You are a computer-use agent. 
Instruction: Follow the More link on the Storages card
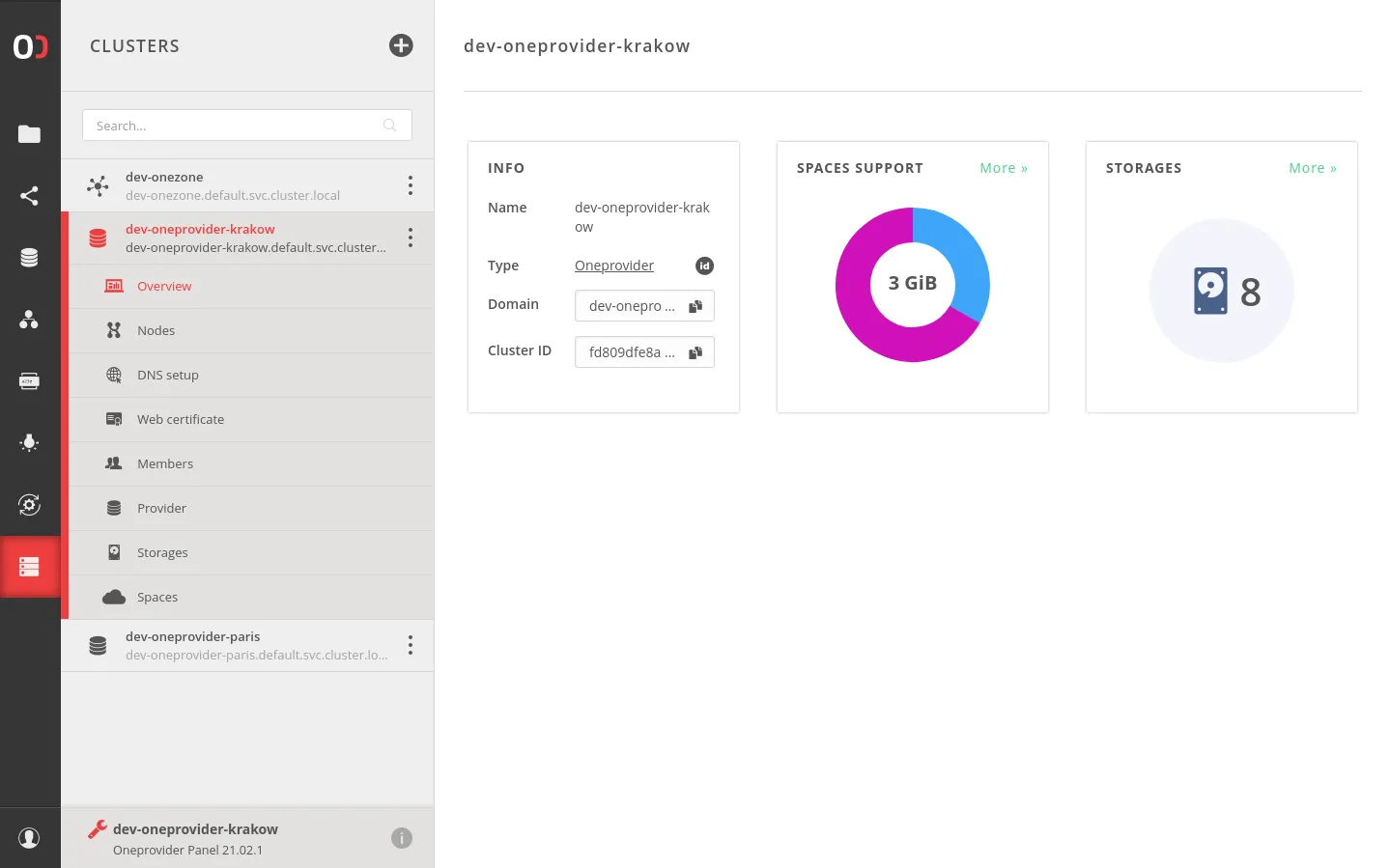(x=1311, y=167)
